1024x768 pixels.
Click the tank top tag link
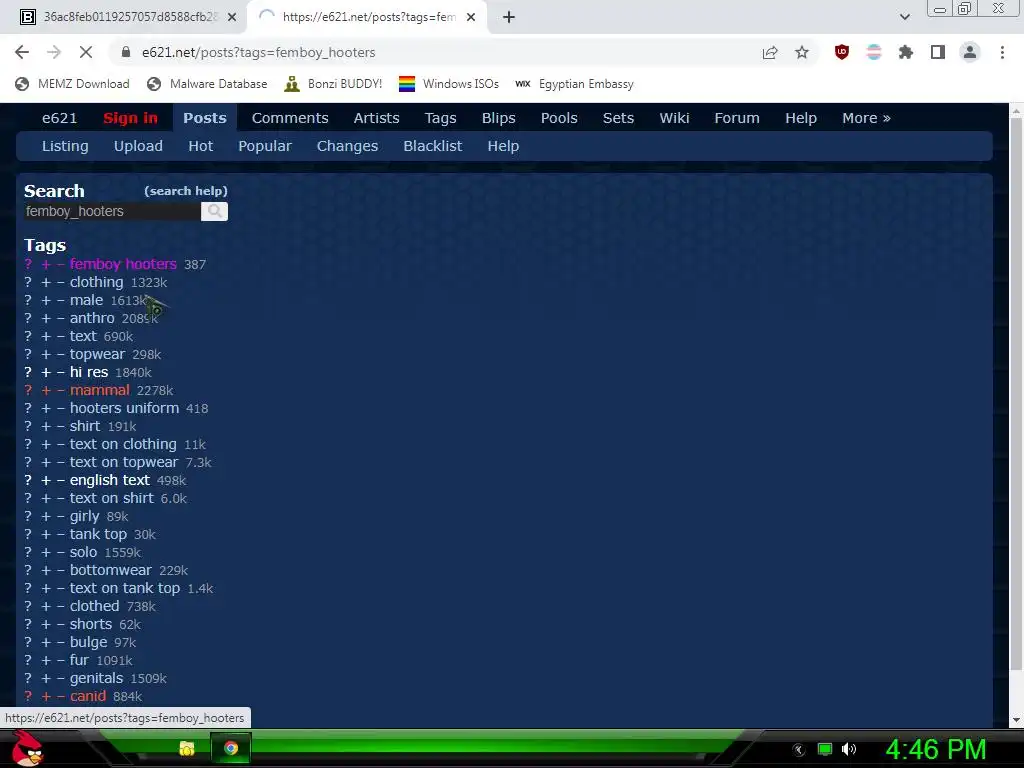[98, 534]
